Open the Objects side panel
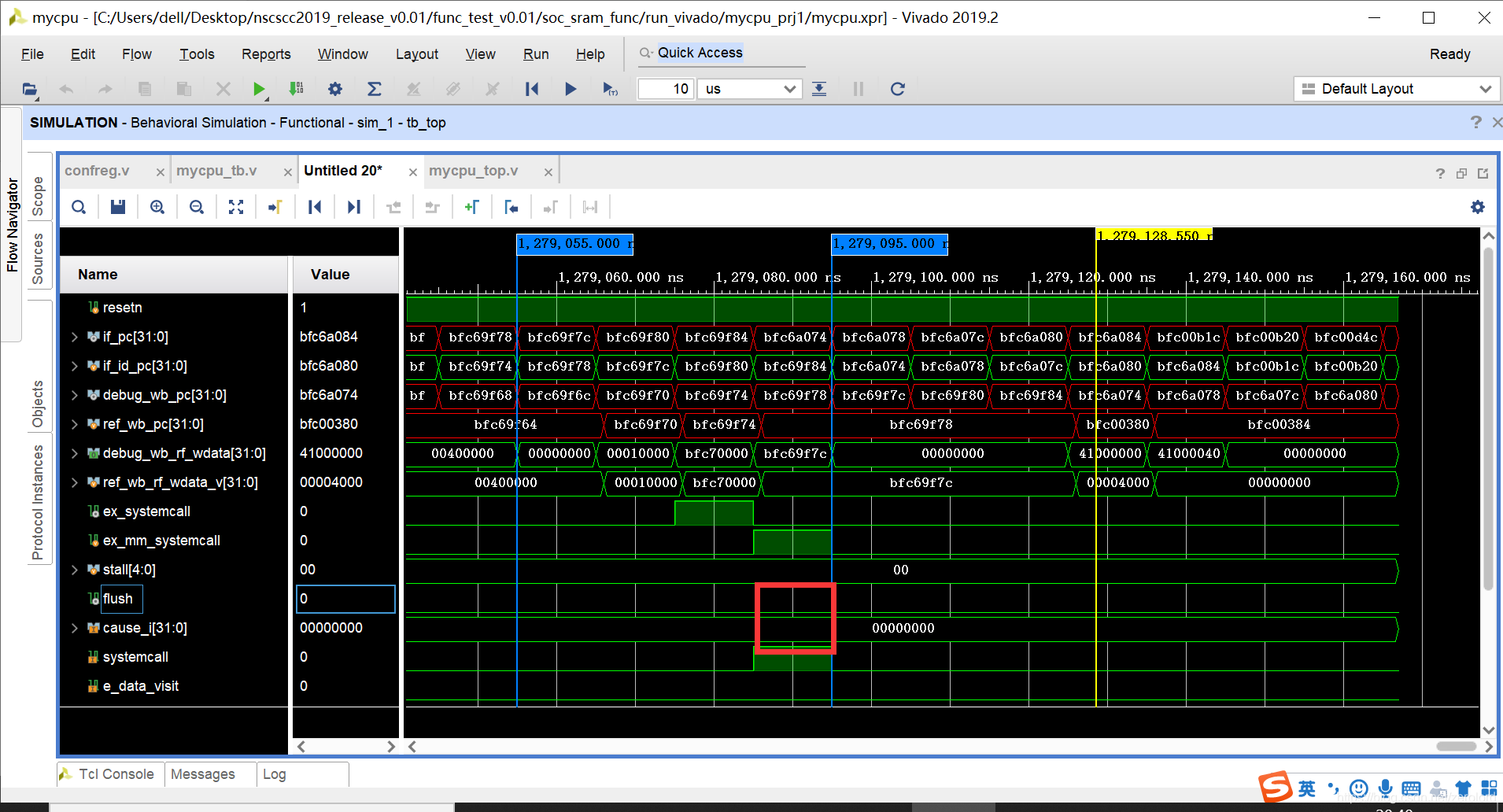1503x812 pixels. pyautogui.click(x=39, y=404)
